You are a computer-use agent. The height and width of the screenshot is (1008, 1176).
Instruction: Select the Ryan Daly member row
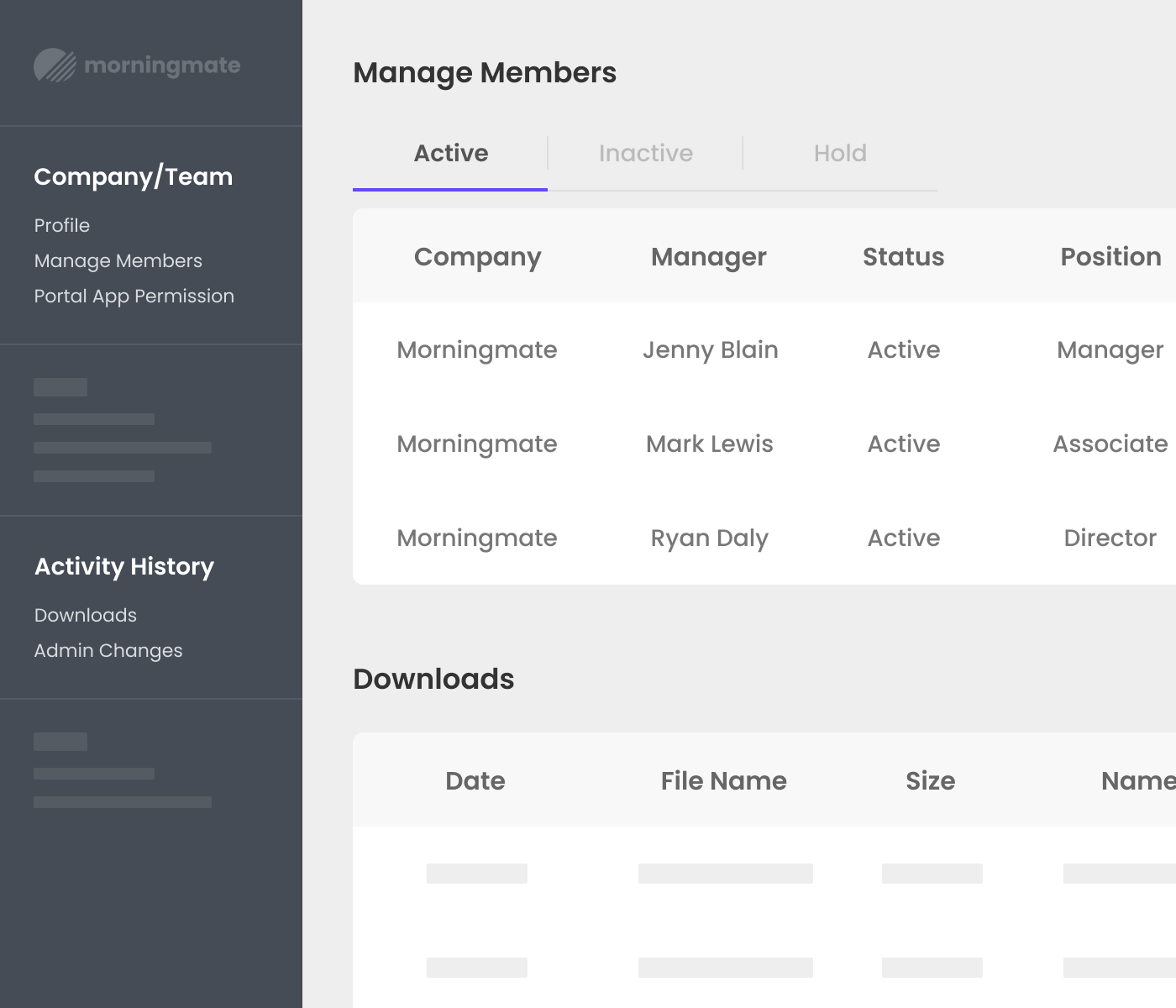(709, 538)
